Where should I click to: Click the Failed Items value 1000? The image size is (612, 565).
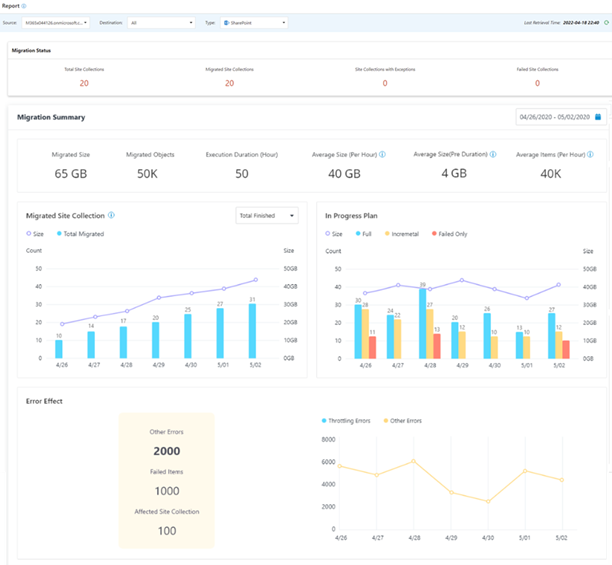click(167, 491)
